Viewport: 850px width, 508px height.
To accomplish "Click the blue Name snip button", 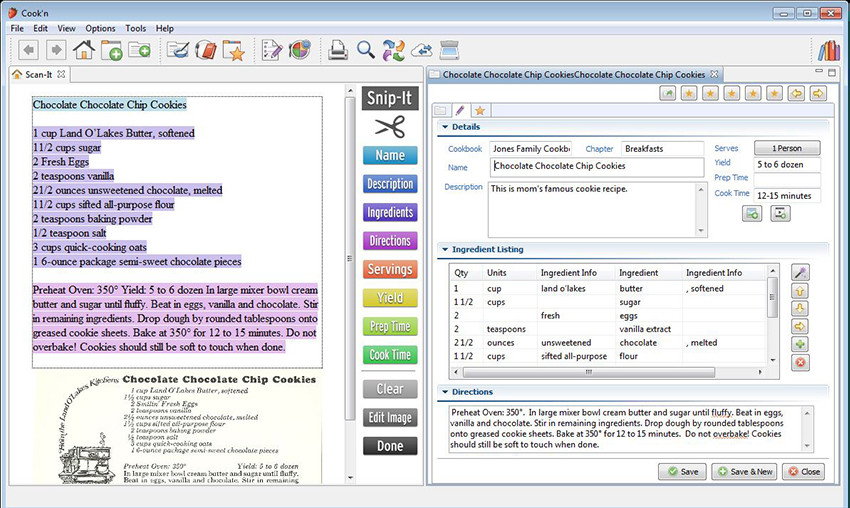I will click(x=390, y=155).
